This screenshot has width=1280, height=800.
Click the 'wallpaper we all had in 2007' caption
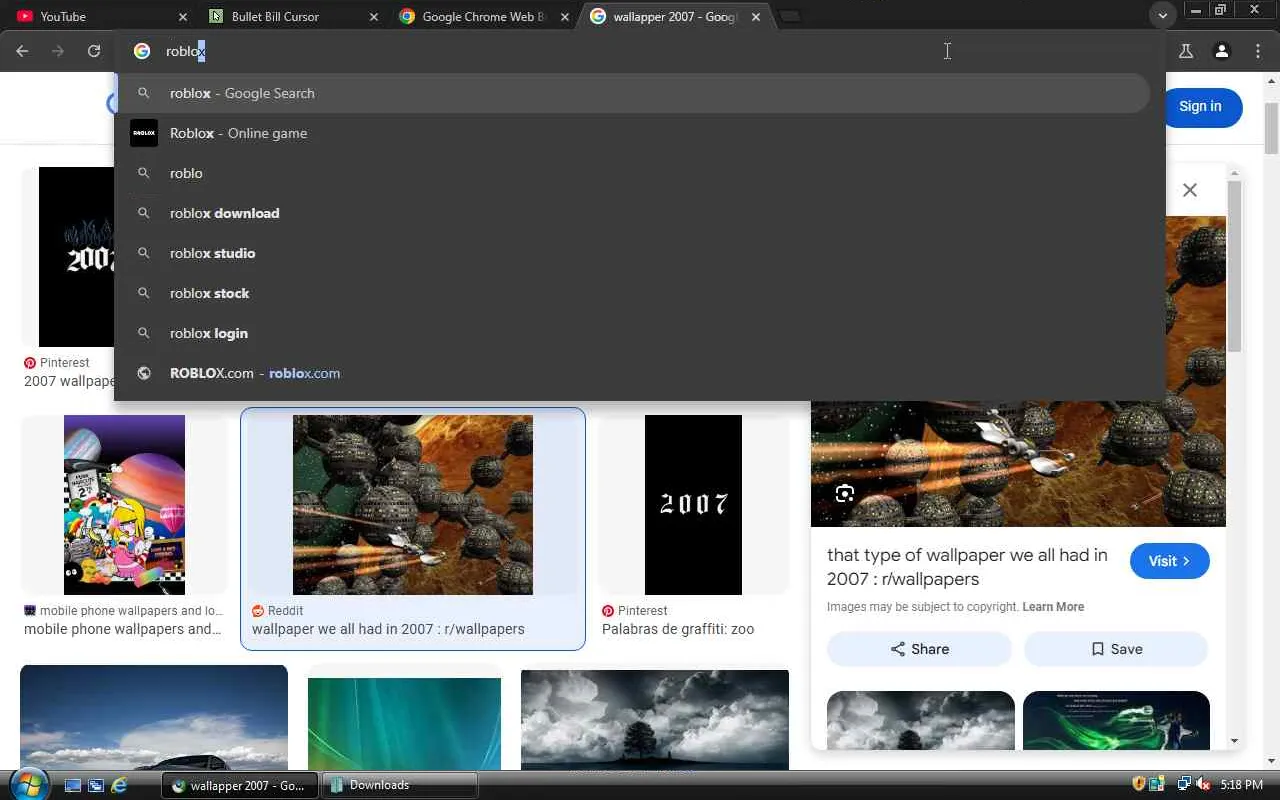click(x=388, y=629)
